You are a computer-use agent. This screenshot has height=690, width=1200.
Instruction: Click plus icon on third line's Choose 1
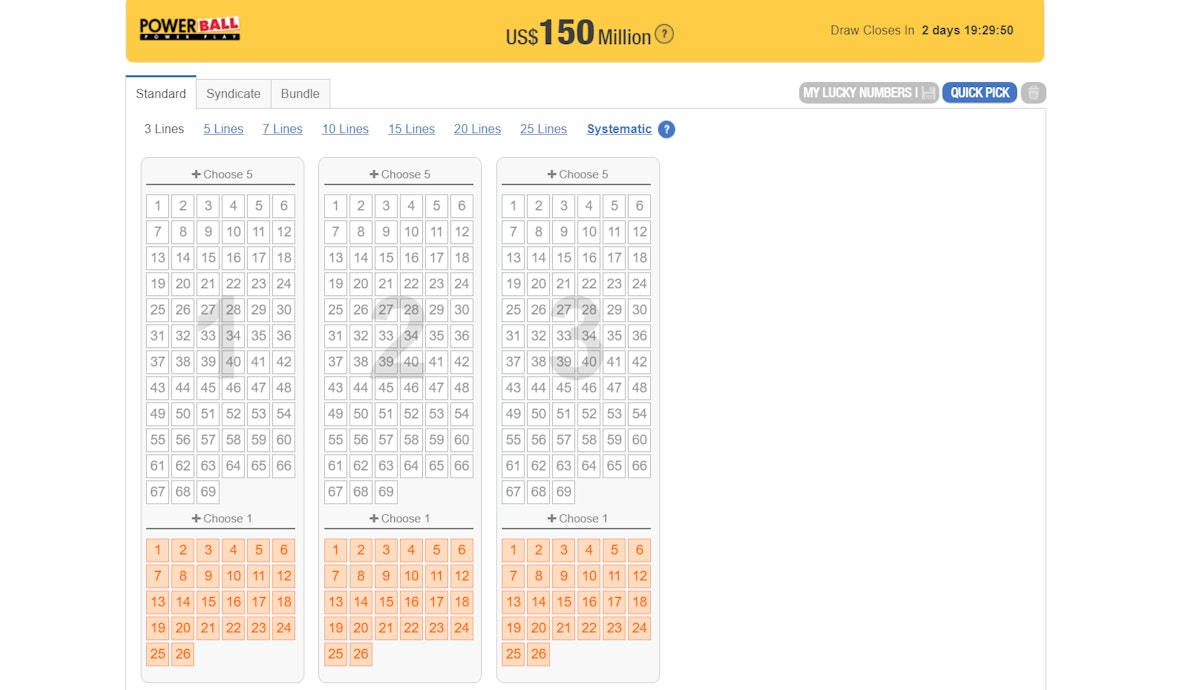coord(552,518)
